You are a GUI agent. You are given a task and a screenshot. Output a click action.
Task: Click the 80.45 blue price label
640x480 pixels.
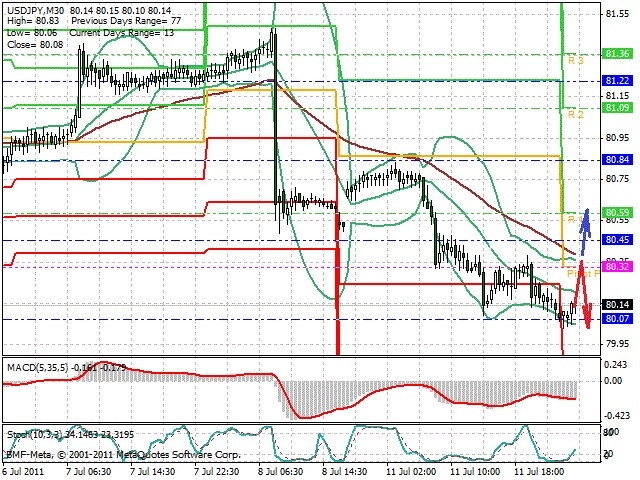click(x=617, y=240)
